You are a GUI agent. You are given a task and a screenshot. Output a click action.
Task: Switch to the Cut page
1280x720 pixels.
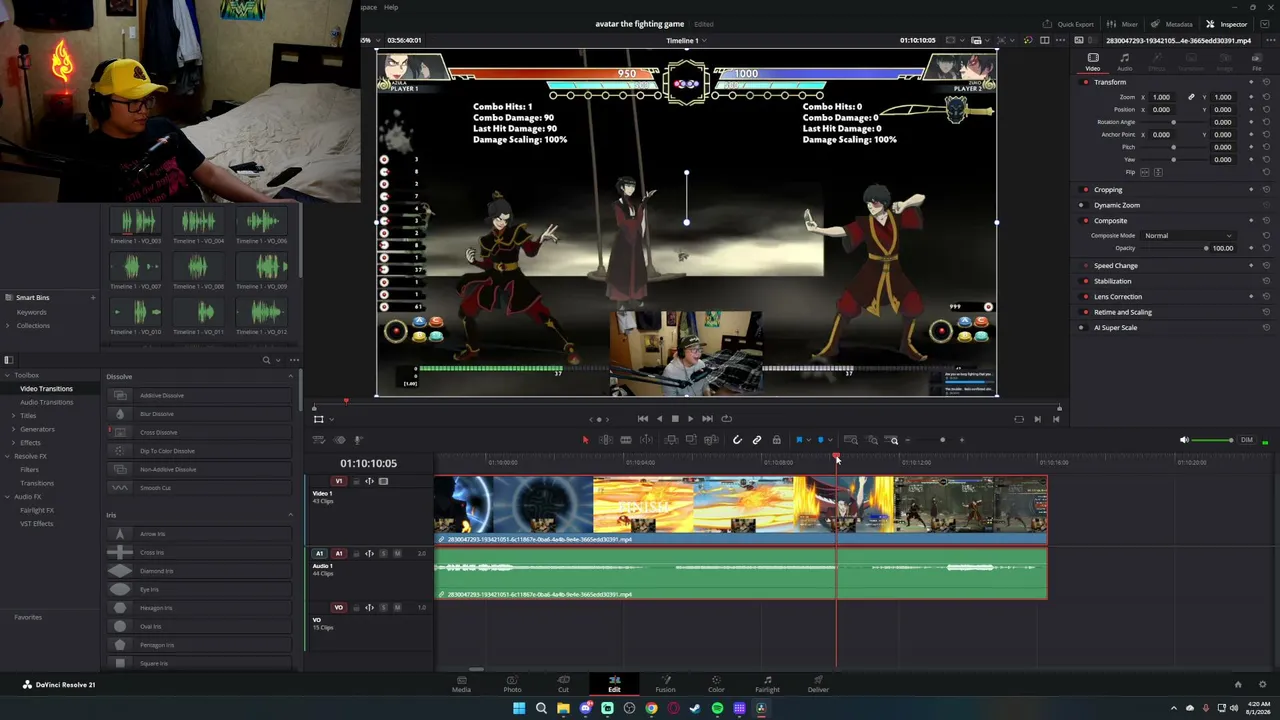click(x=563, y=684)
